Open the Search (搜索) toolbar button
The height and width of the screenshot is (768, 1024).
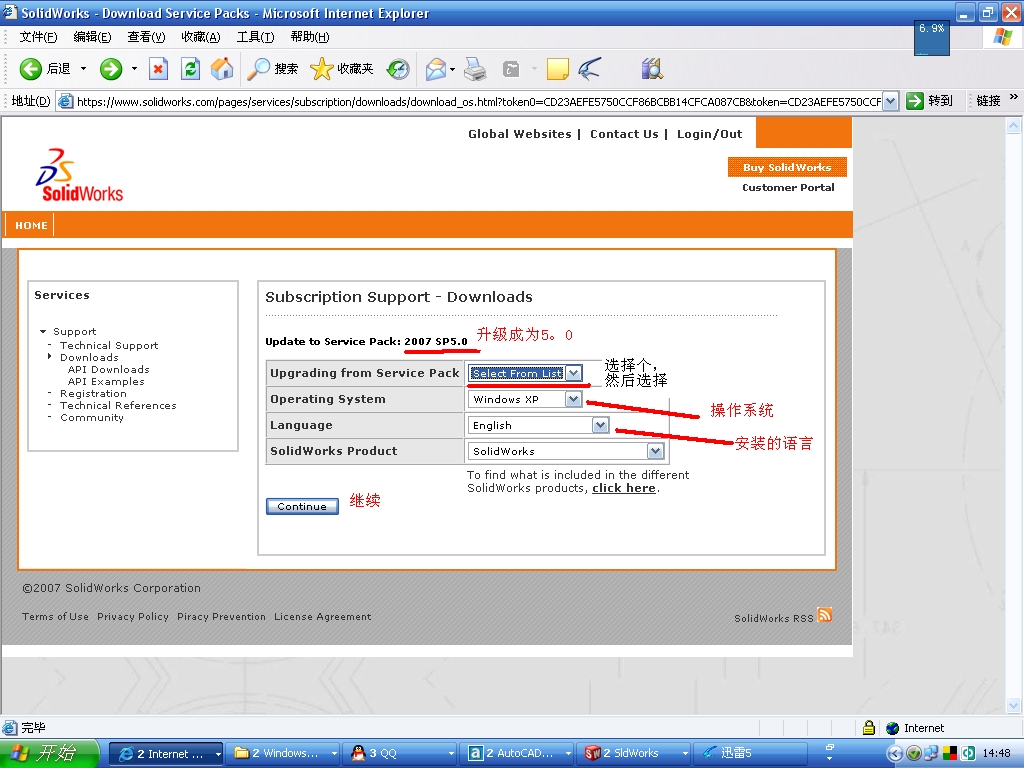pos(272,69)
